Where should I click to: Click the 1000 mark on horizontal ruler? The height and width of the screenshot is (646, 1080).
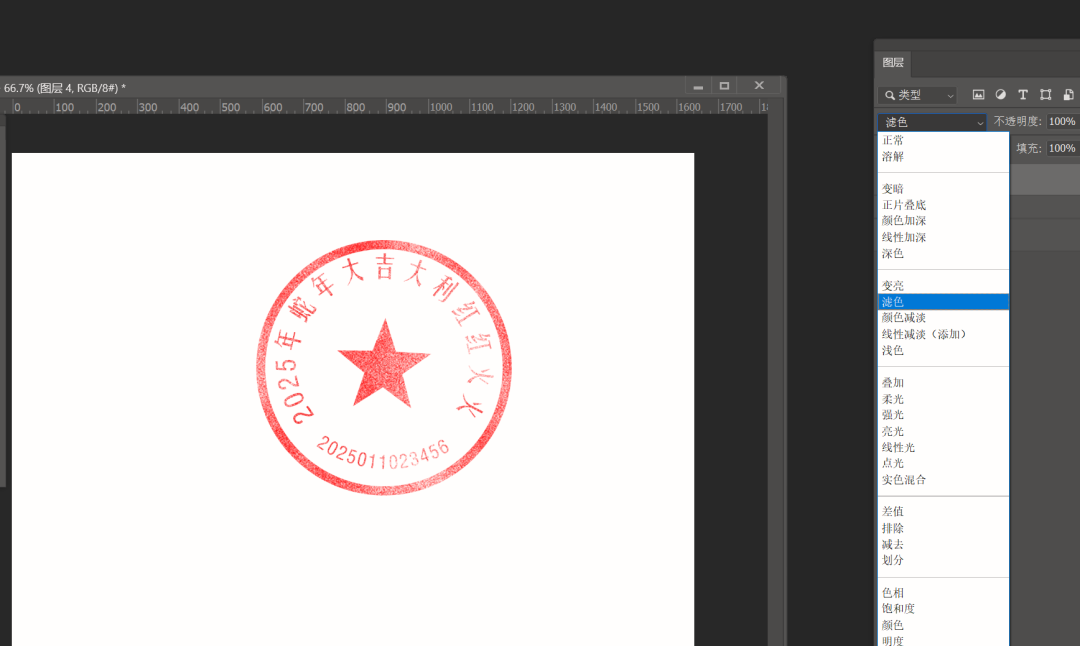440,107
